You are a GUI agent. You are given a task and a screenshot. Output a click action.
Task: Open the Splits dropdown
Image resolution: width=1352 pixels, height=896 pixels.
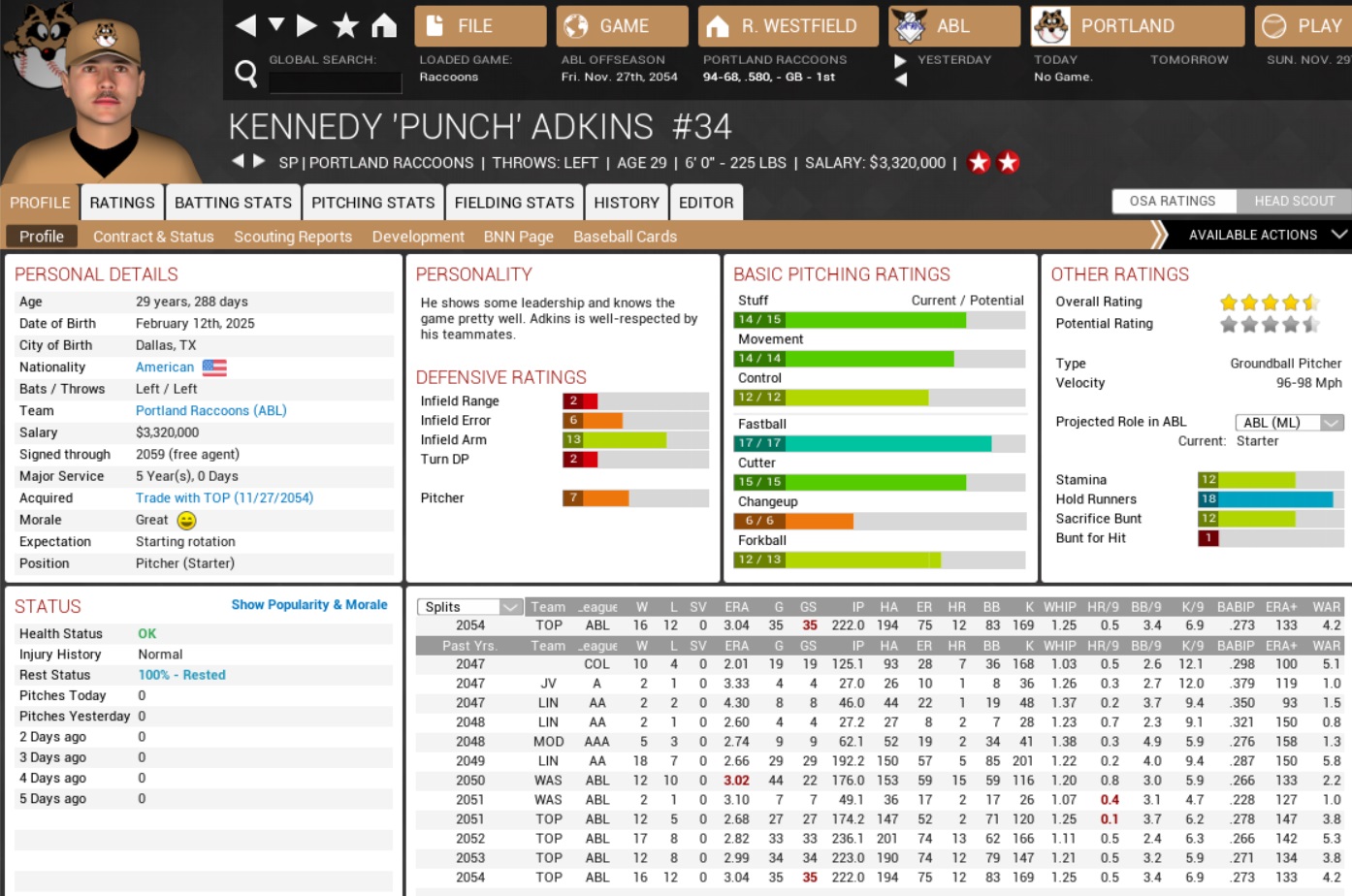pos(470,607)
